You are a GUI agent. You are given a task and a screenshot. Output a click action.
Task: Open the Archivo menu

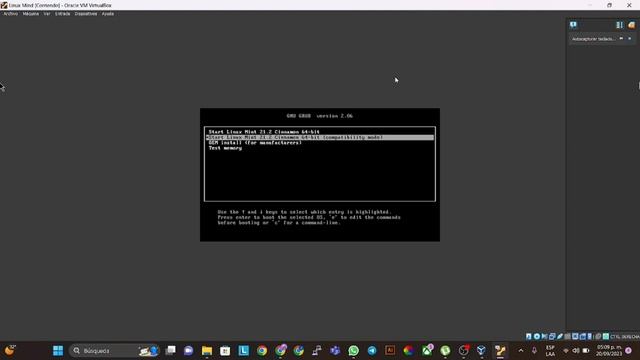click(x=11, y=14)
